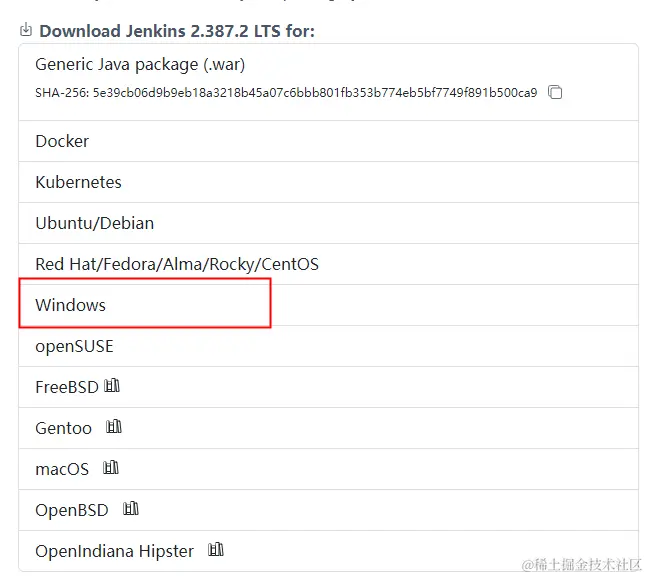Open third-party info icon beside macOS

pos(111,468)
